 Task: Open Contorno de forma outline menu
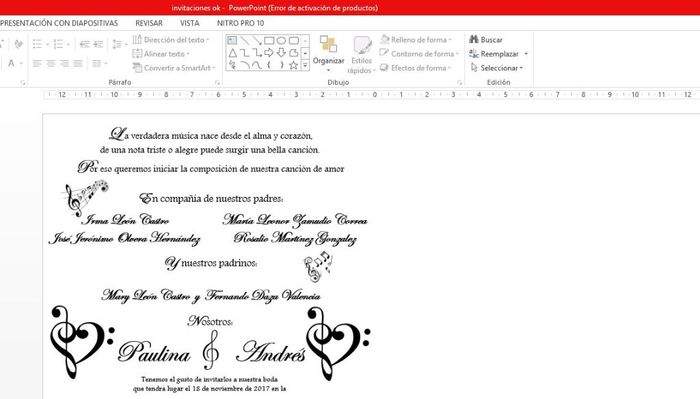[419, 54]
